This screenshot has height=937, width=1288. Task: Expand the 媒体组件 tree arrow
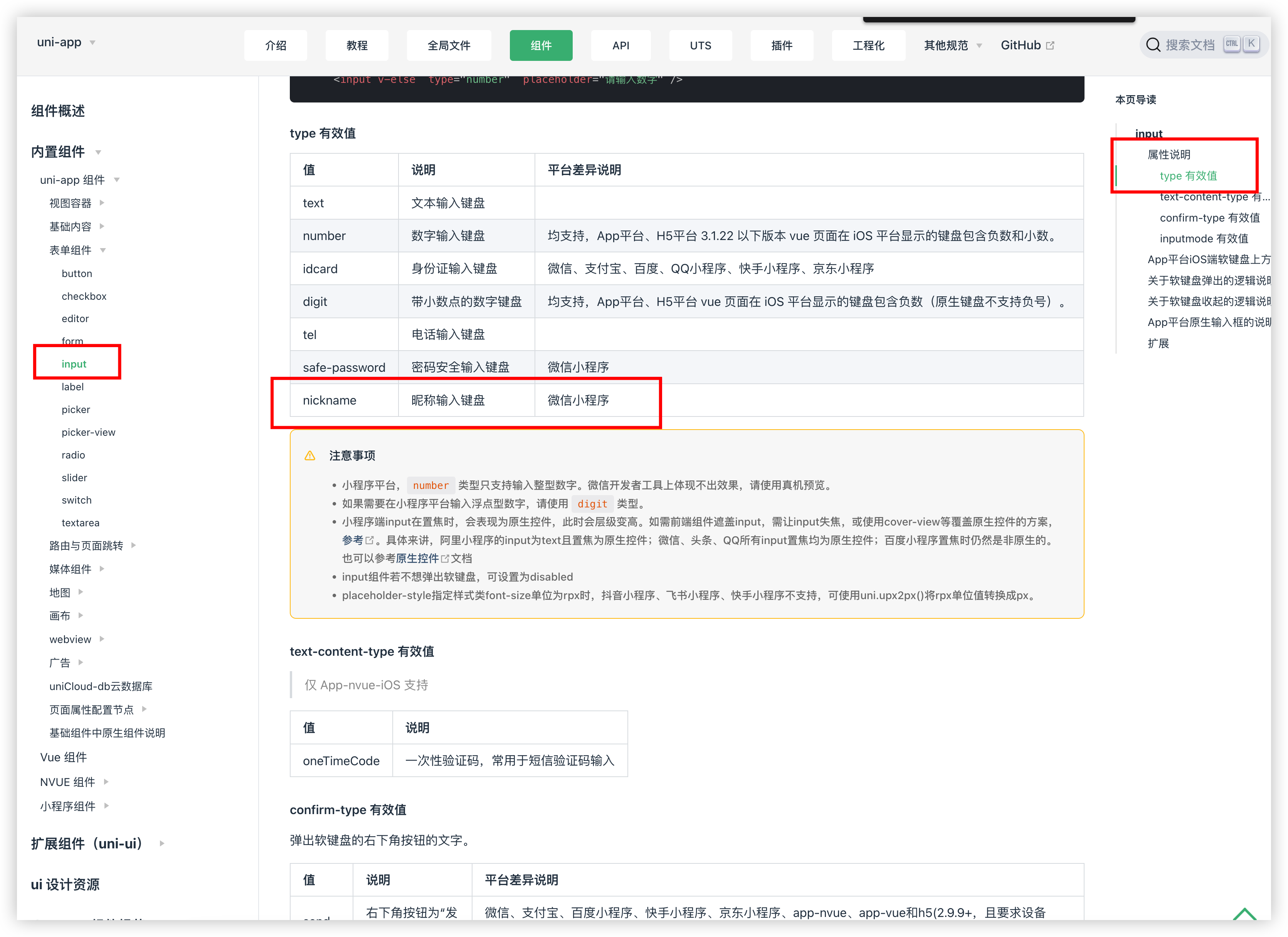click(102, 568)
